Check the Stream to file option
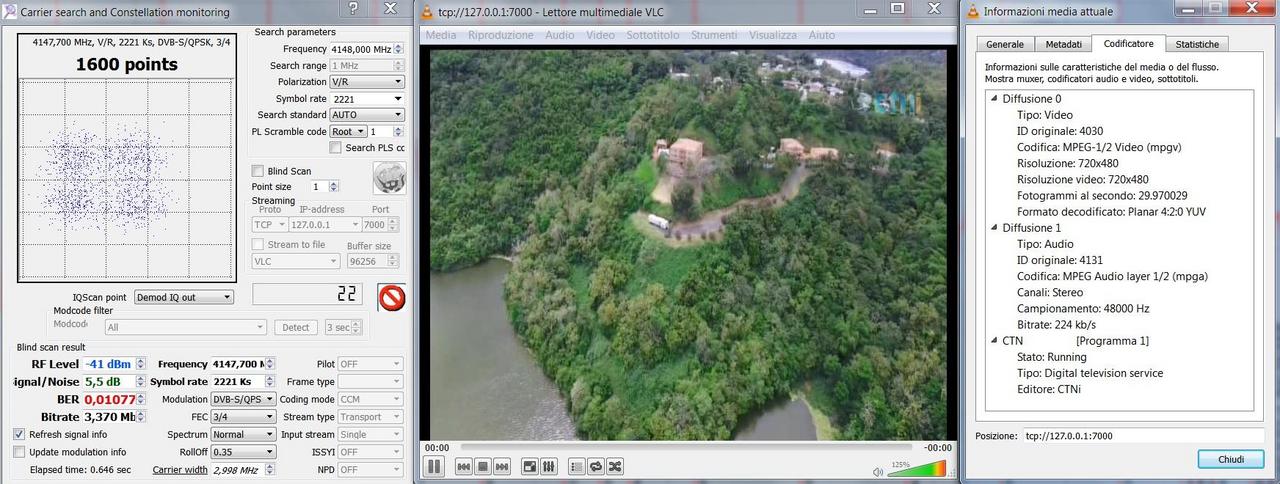Viewport: 1280px width, 484px height. click(x=258, y=244)
